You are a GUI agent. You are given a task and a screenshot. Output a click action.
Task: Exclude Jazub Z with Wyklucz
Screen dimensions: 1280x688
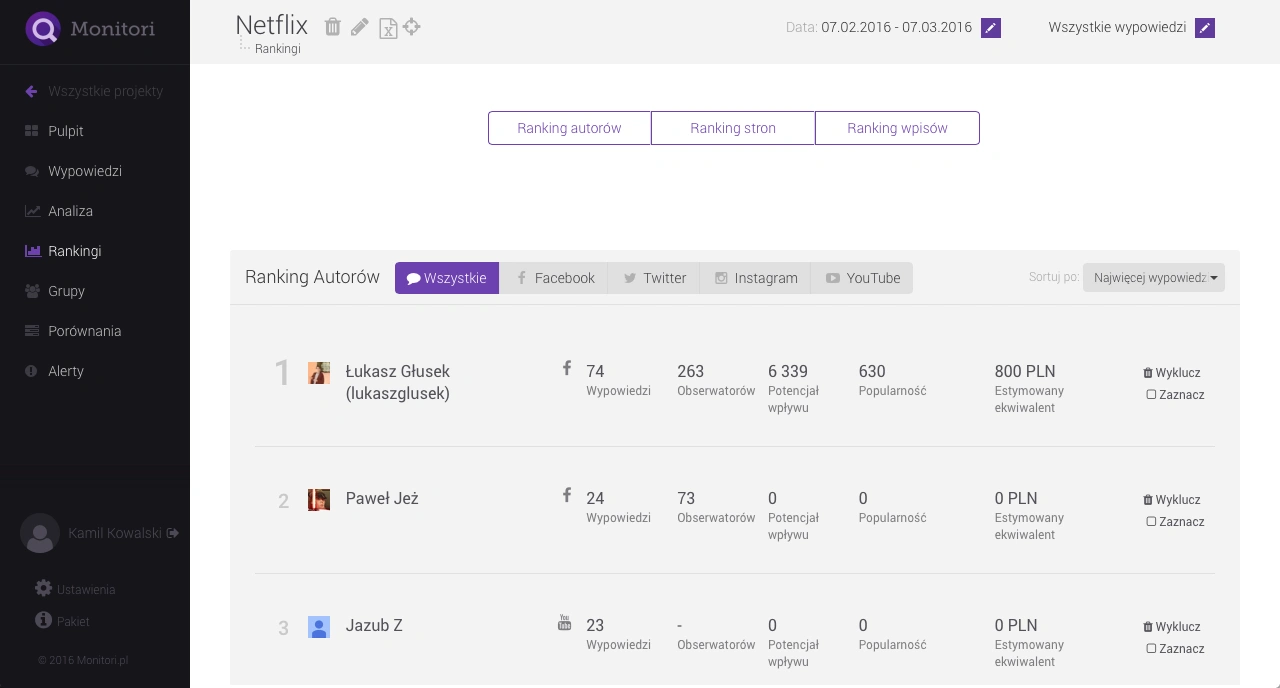point(1172,627)
